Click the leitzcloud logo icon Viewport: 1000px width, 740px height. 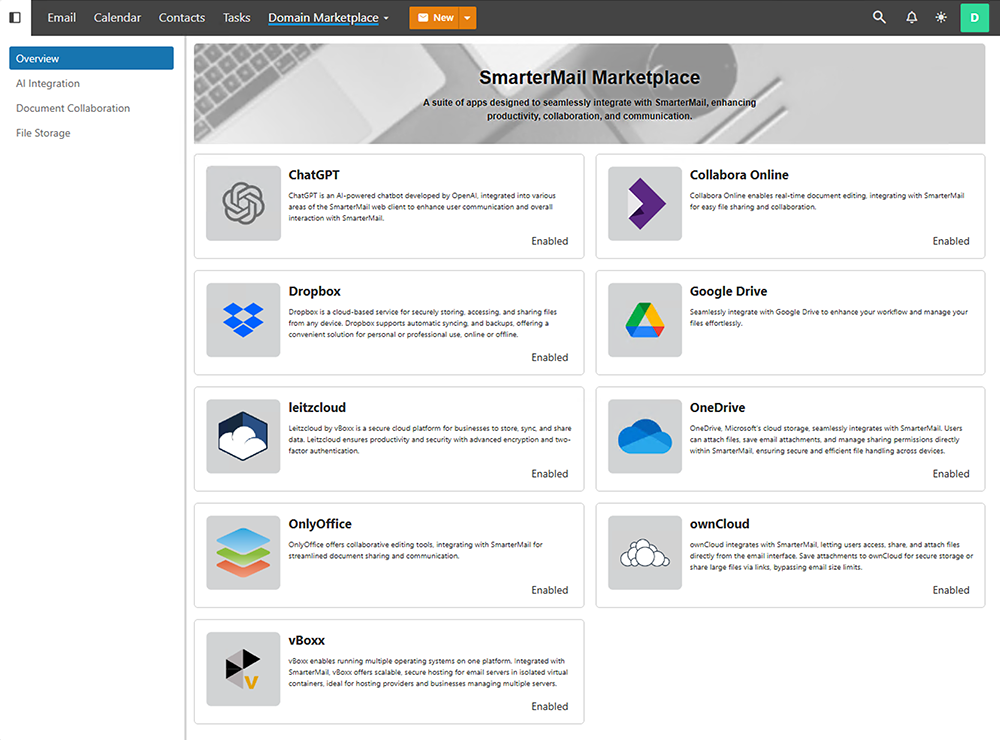coord(243,436)
